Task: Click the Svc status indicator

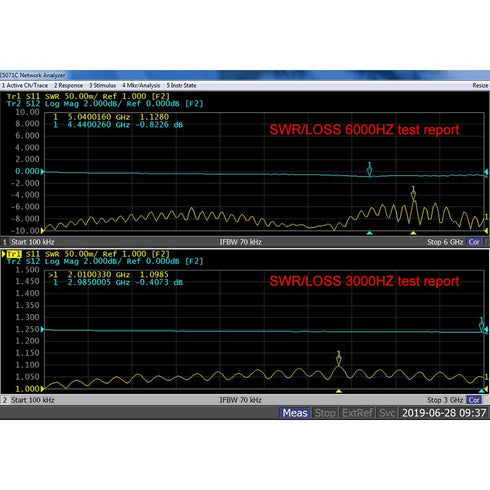Action: coord(387,413)
